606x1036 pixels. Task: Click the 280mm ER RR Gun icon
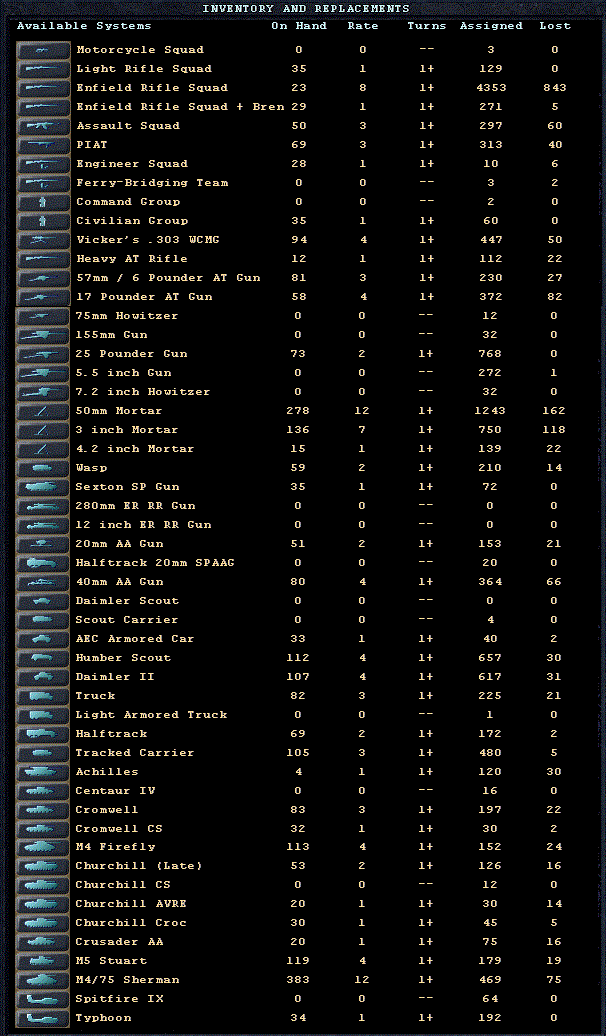pyautogui.click(x=43, y=507)
